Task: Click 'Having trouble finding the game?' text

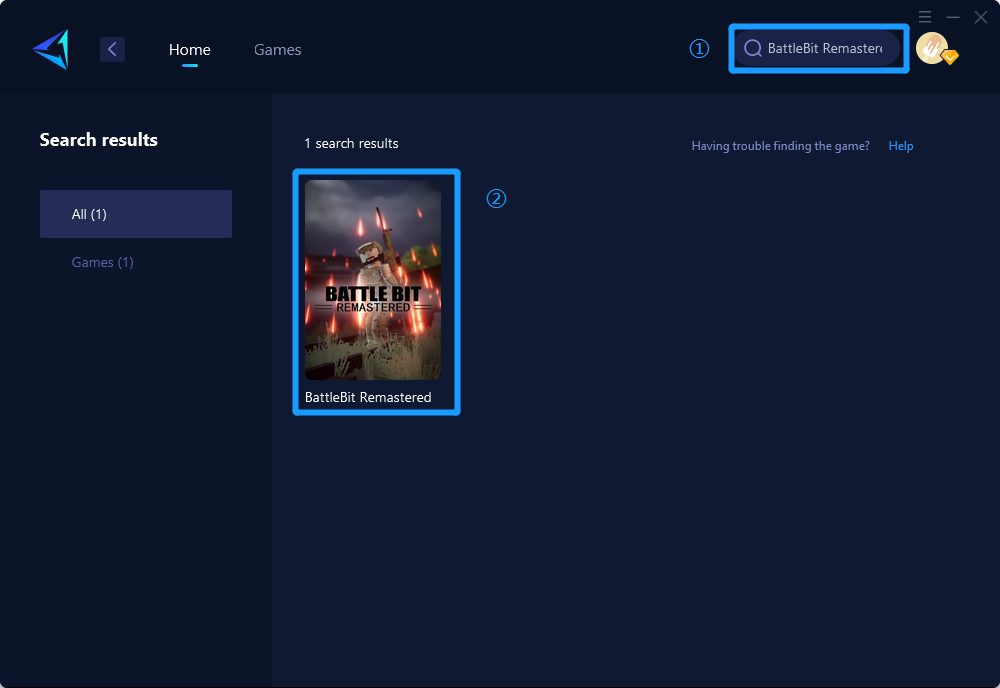Action: [x=781, y=145]
